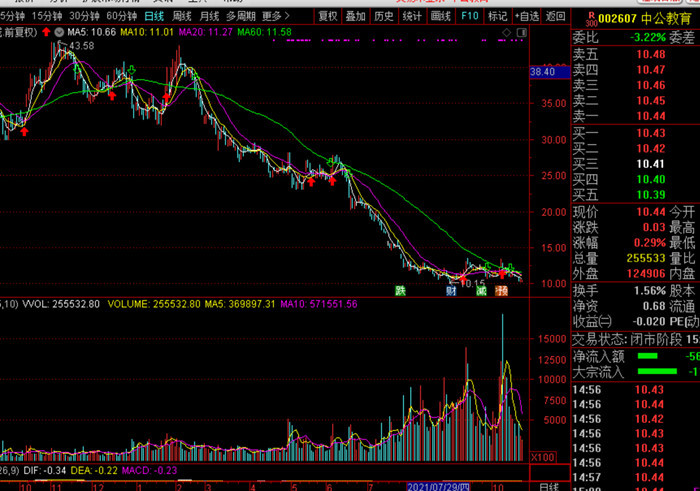Open the 多周期 multi-period menu
Image resolution: width=700 pixels, height=491 pixels.
240,16
